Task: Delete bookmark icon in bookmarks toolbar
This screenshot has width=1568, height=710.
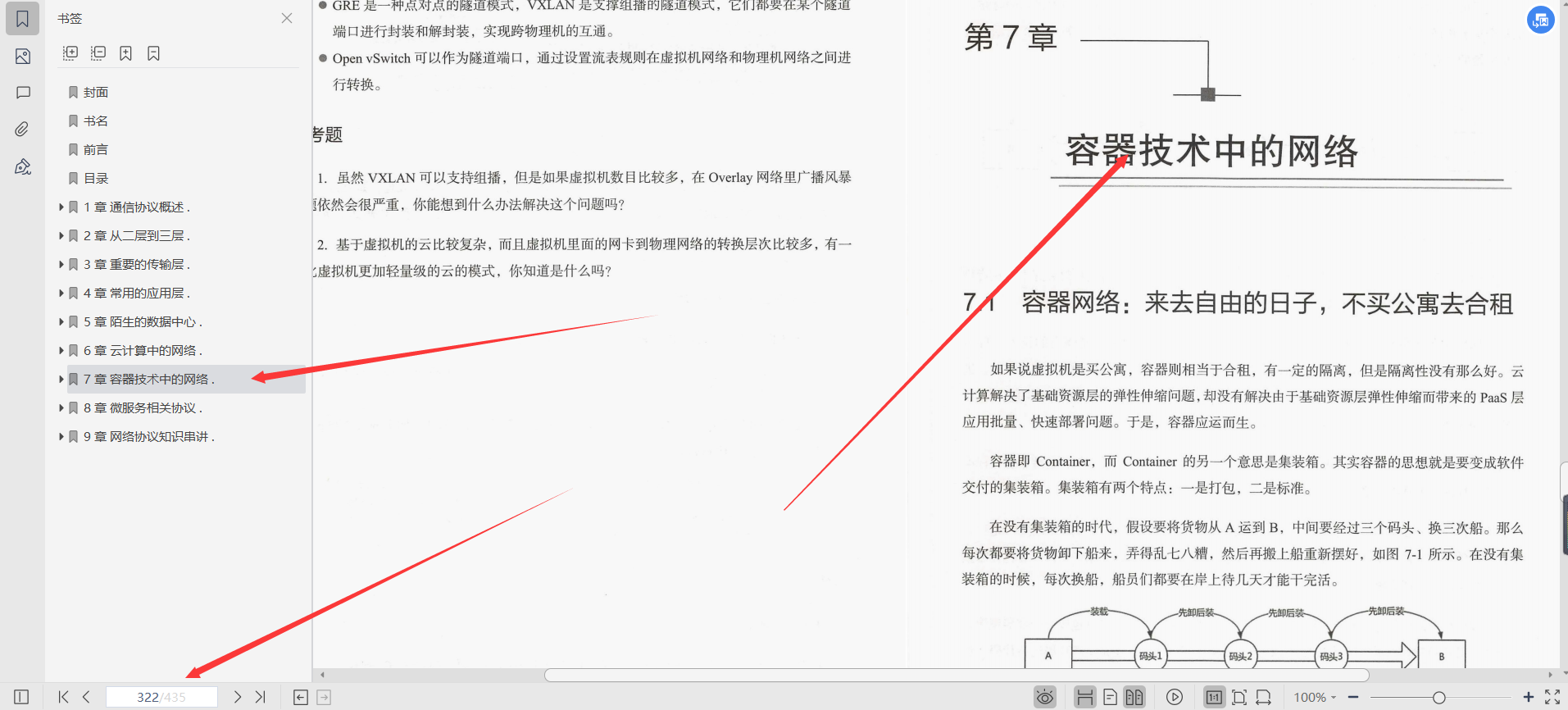Action: click(153, 53)
